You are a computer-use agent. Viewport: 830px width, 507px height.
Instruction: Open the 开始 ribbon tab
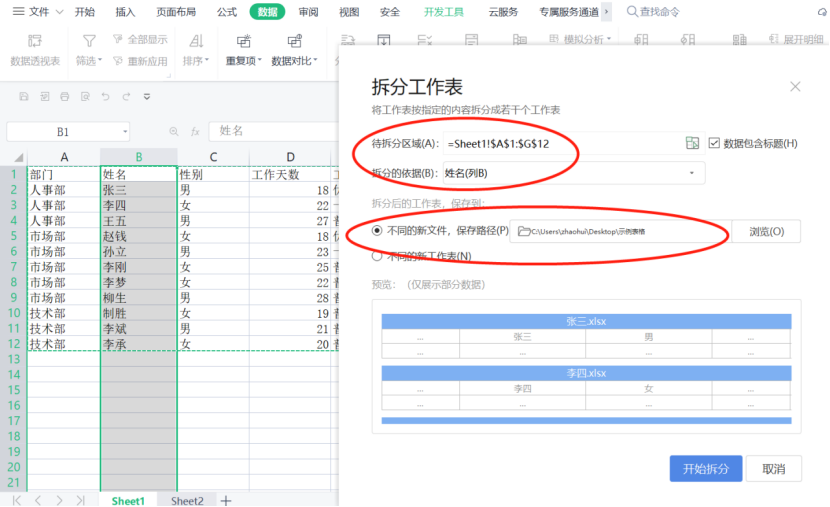tap(85, 12)
